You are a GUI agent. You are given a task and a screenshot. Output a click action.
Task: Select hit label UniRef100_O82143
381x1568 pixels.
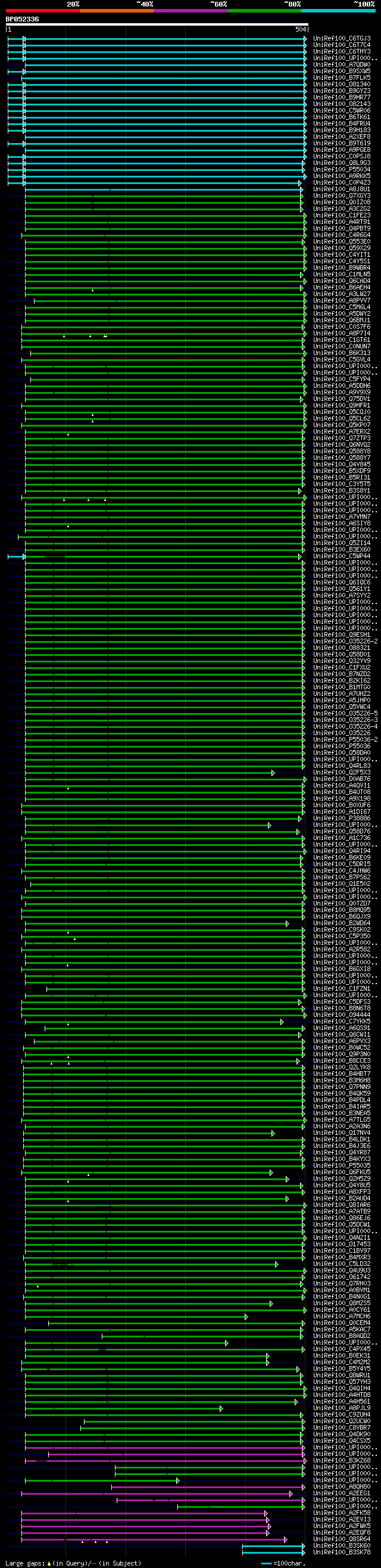[x=342, y=104]
